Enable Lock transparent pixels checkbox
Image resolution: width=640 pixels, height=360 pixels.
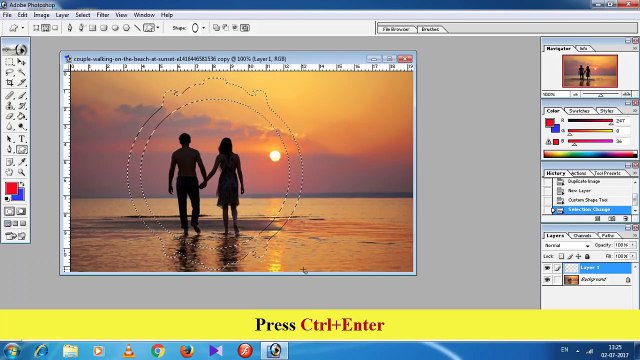tap(561, 256)
